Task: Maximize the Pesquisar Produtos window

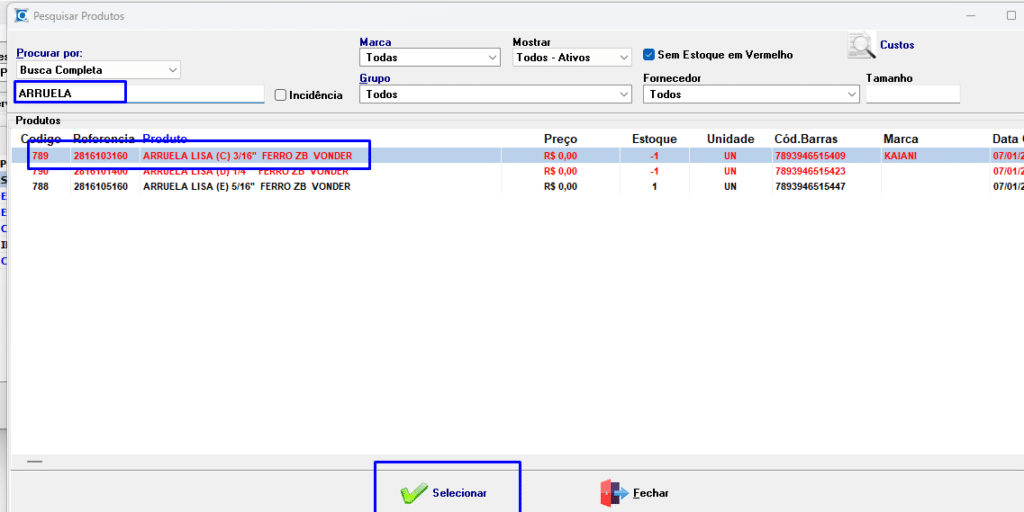Action: pyautogui.click(x=1010, y=16)
